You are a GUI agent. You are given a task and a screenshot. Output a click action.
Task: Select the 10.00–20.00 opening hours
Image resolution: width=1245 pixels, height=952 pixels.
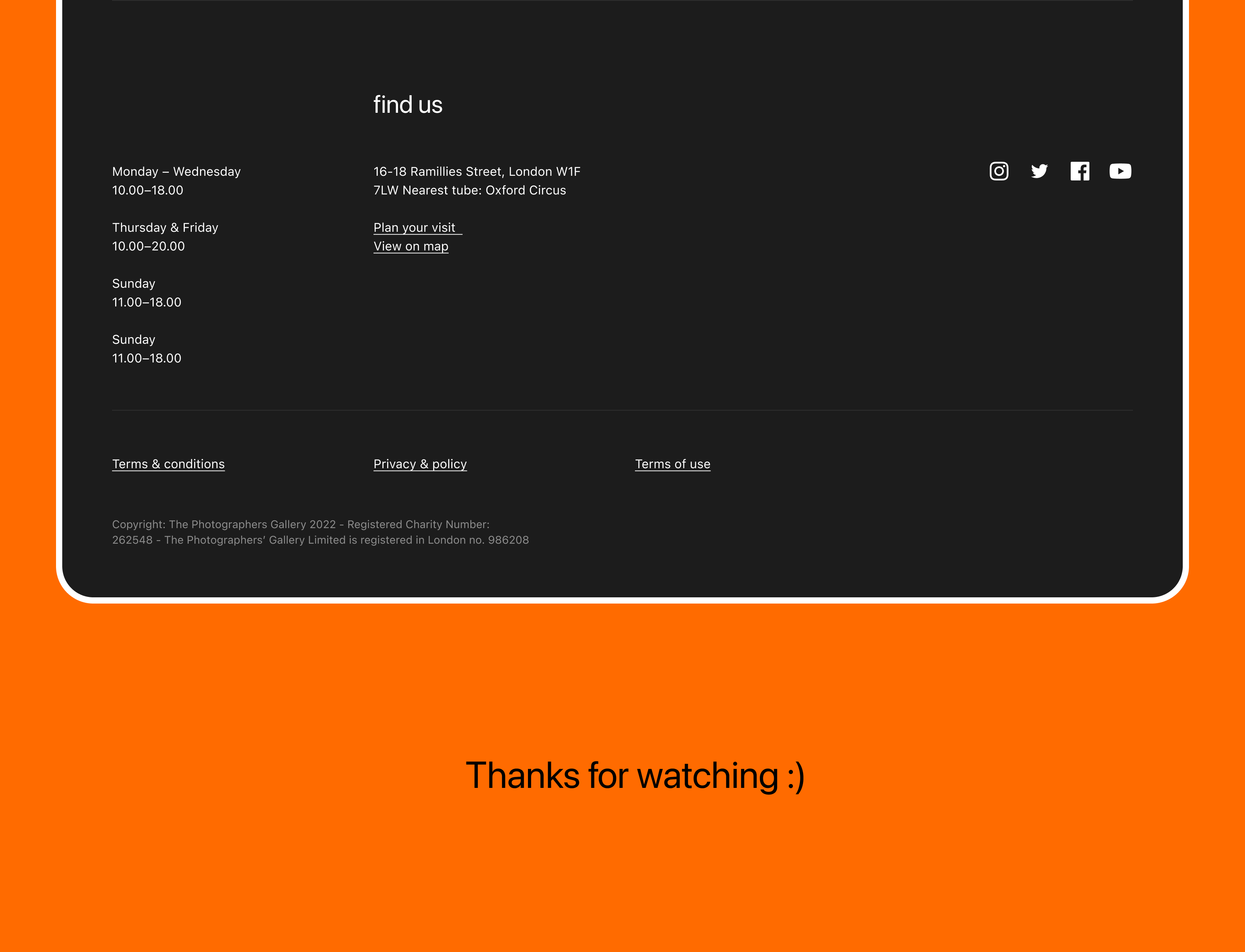click(x=149, y=247)
